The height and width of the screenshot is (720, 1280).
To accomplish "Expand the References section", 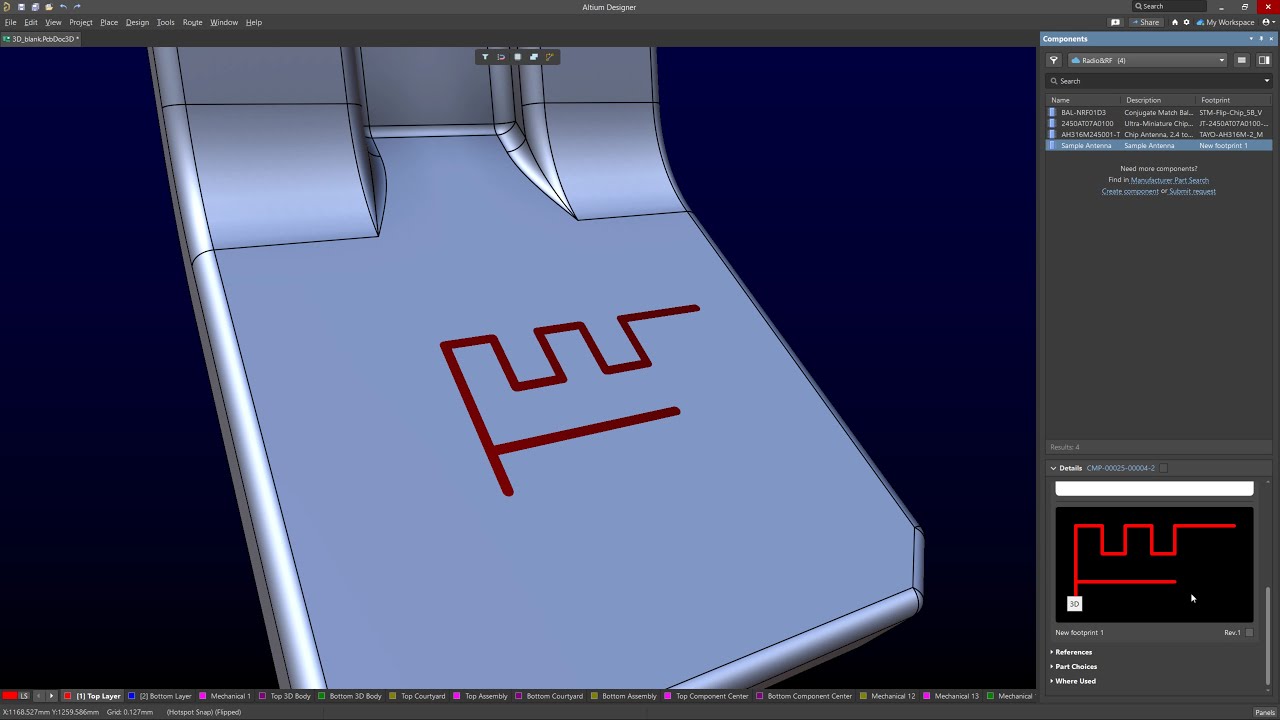I will (x=1073, y=652).
